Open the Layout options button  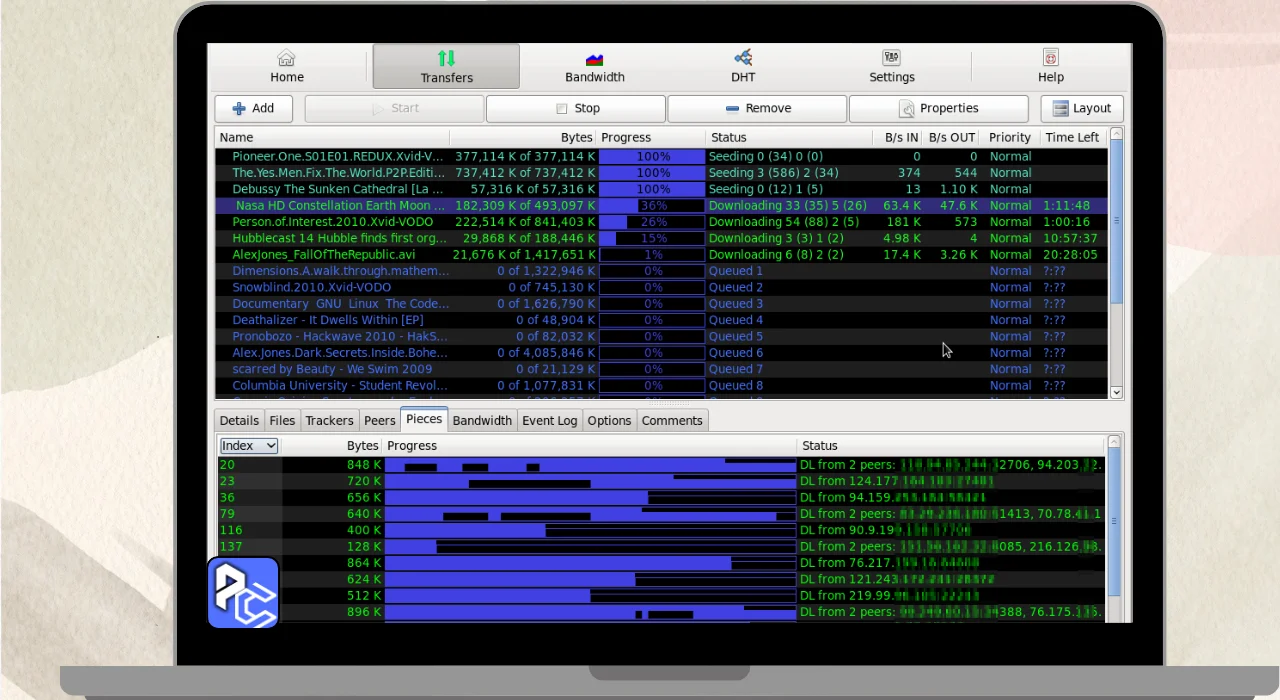(1081, 109)
